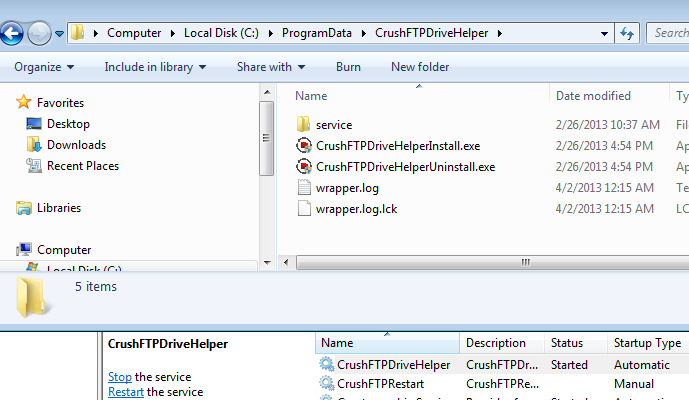Screen dimensions: 689x400
Task: Sort files by Date modified column
Action: [593, 96]
